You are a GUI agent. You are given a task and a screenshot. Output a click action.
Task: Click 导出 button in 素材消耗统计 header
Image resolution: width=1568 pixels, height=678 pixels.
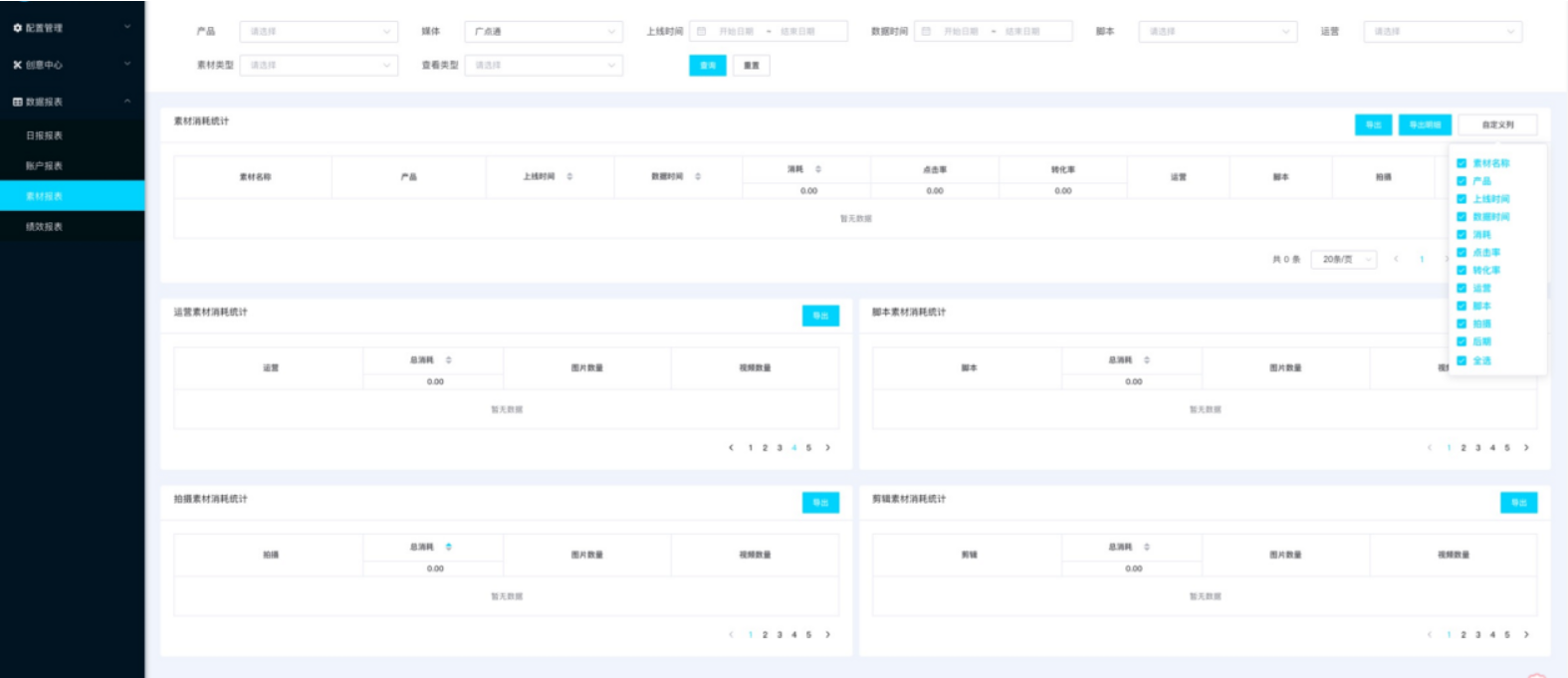point(1374,124)
